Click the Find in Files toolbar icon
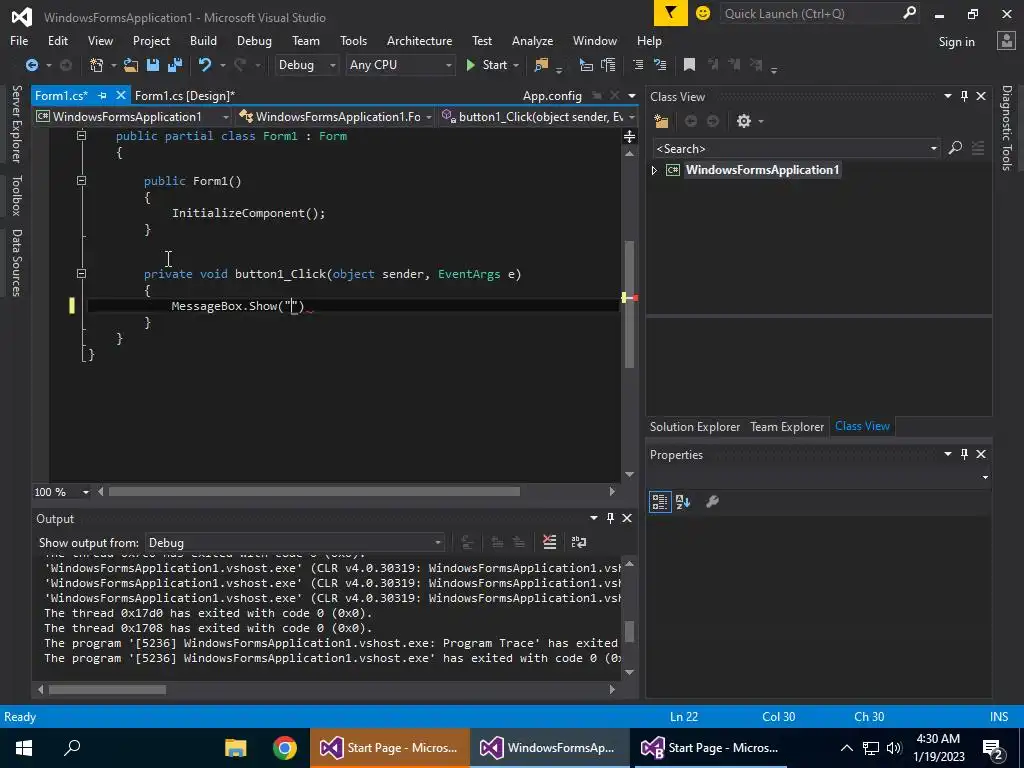The height and width of the screenshot is (768, 1024). click(541, 65)
